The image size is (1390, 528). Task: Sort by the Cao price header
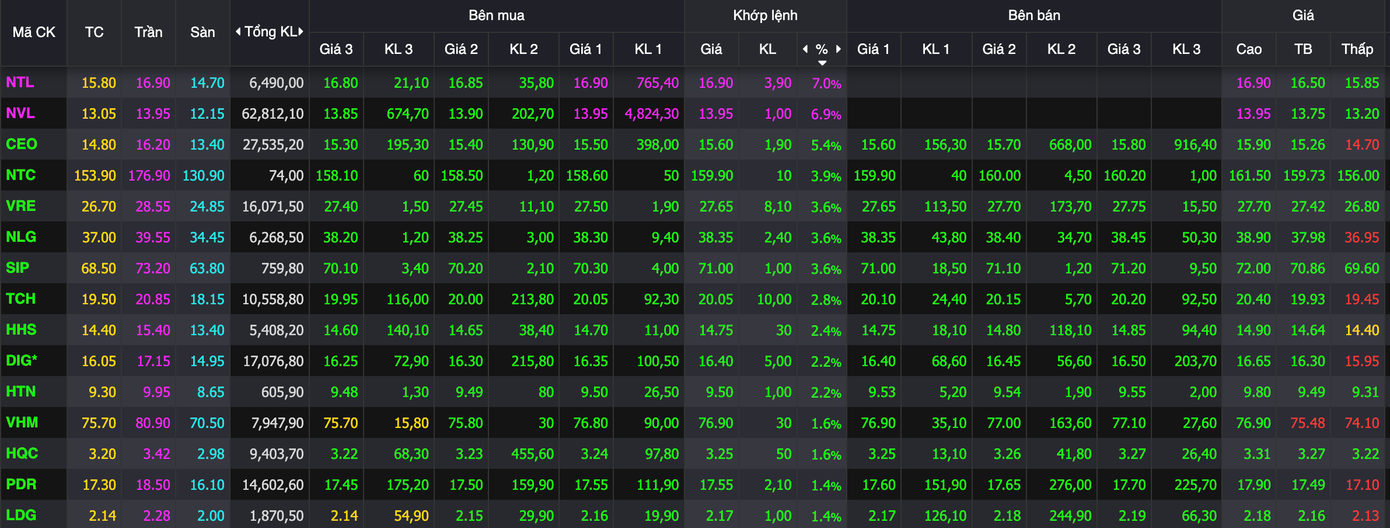1249,49
